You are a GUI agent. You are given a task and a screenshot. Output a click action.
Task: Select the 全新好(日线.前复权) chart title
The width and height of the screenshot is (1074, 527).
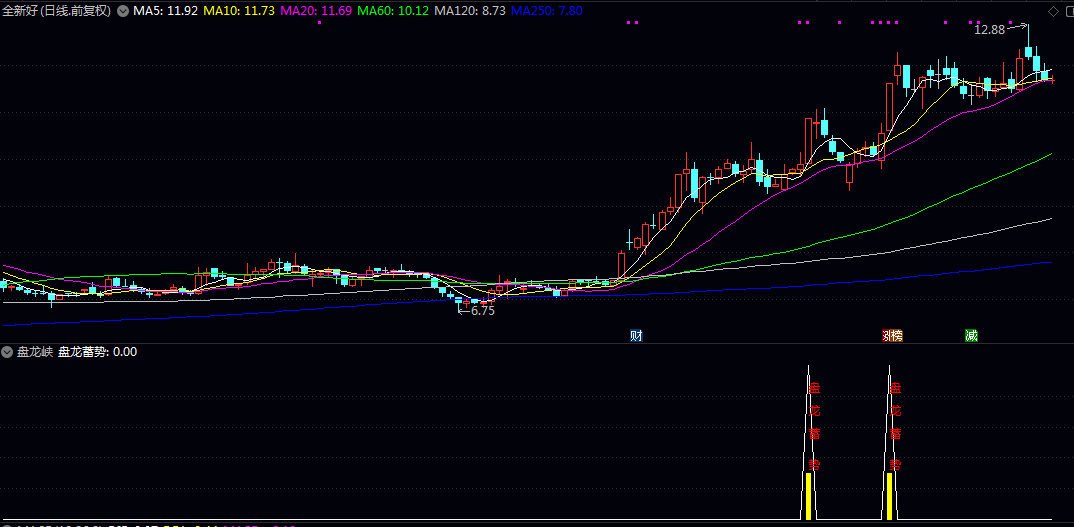click(x=56, y=11)
